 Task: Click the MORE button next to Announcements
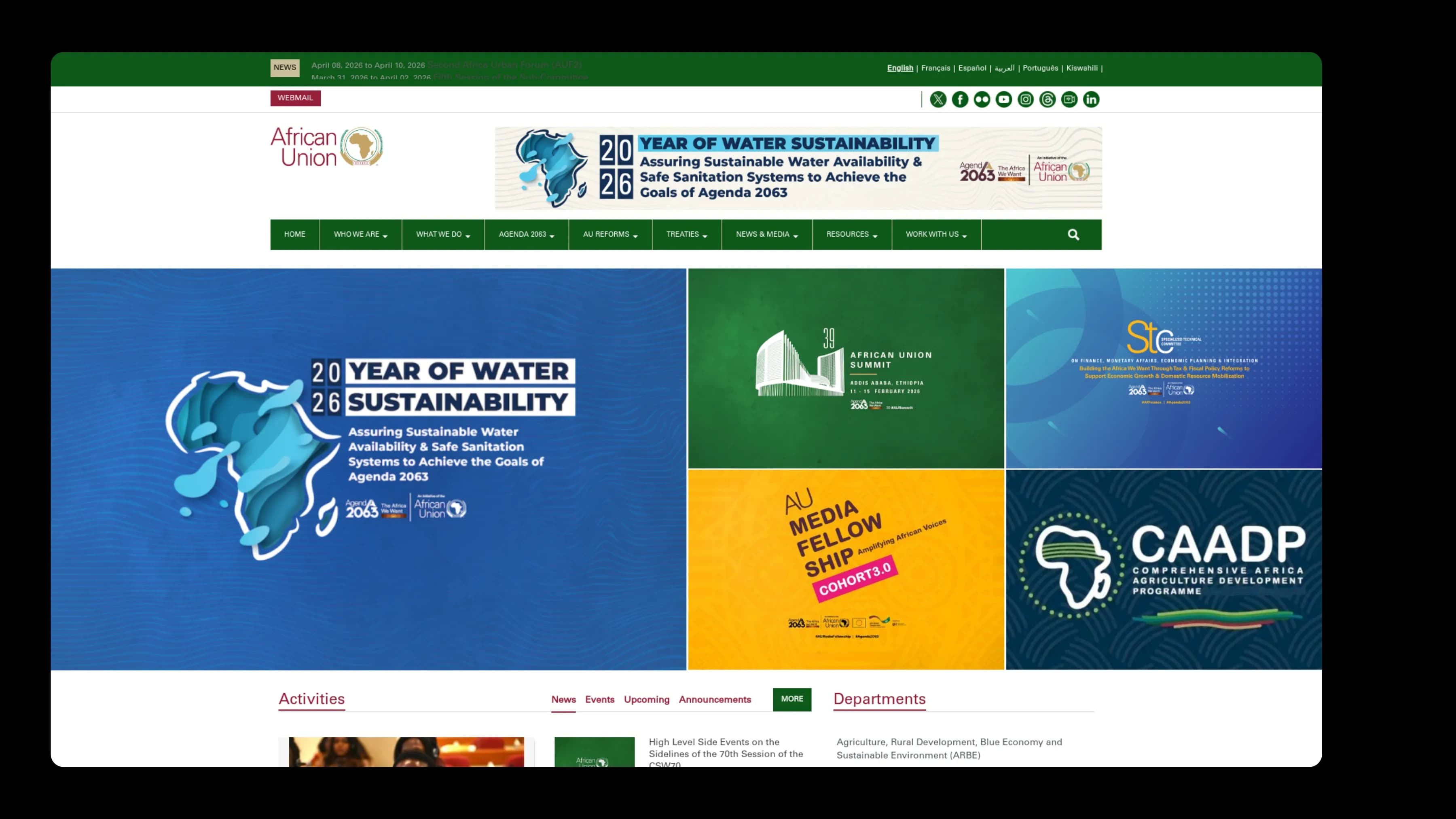pos(791,699)
